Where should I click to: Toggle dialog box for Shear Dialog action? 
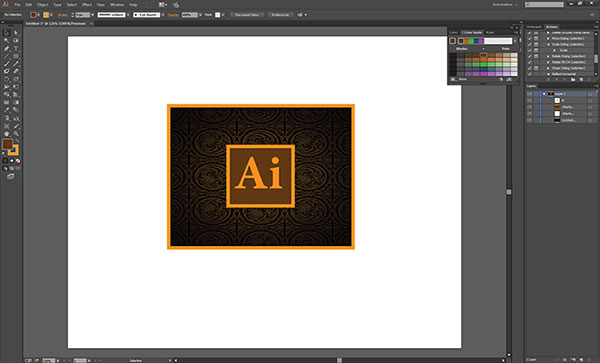[536, 68]
